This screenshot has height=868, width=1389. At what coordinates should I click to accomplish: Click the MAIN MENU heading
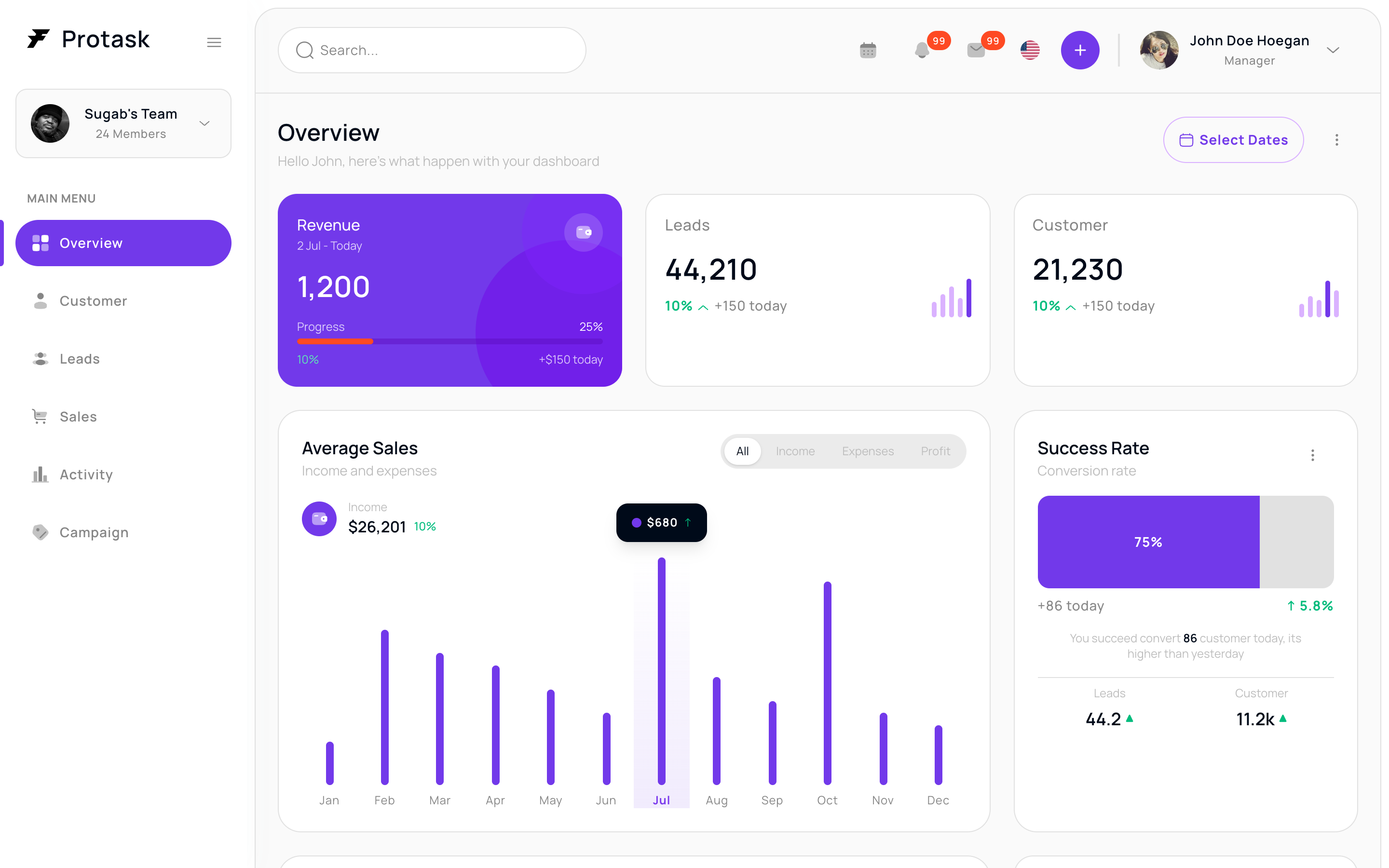tap(61, 199)
